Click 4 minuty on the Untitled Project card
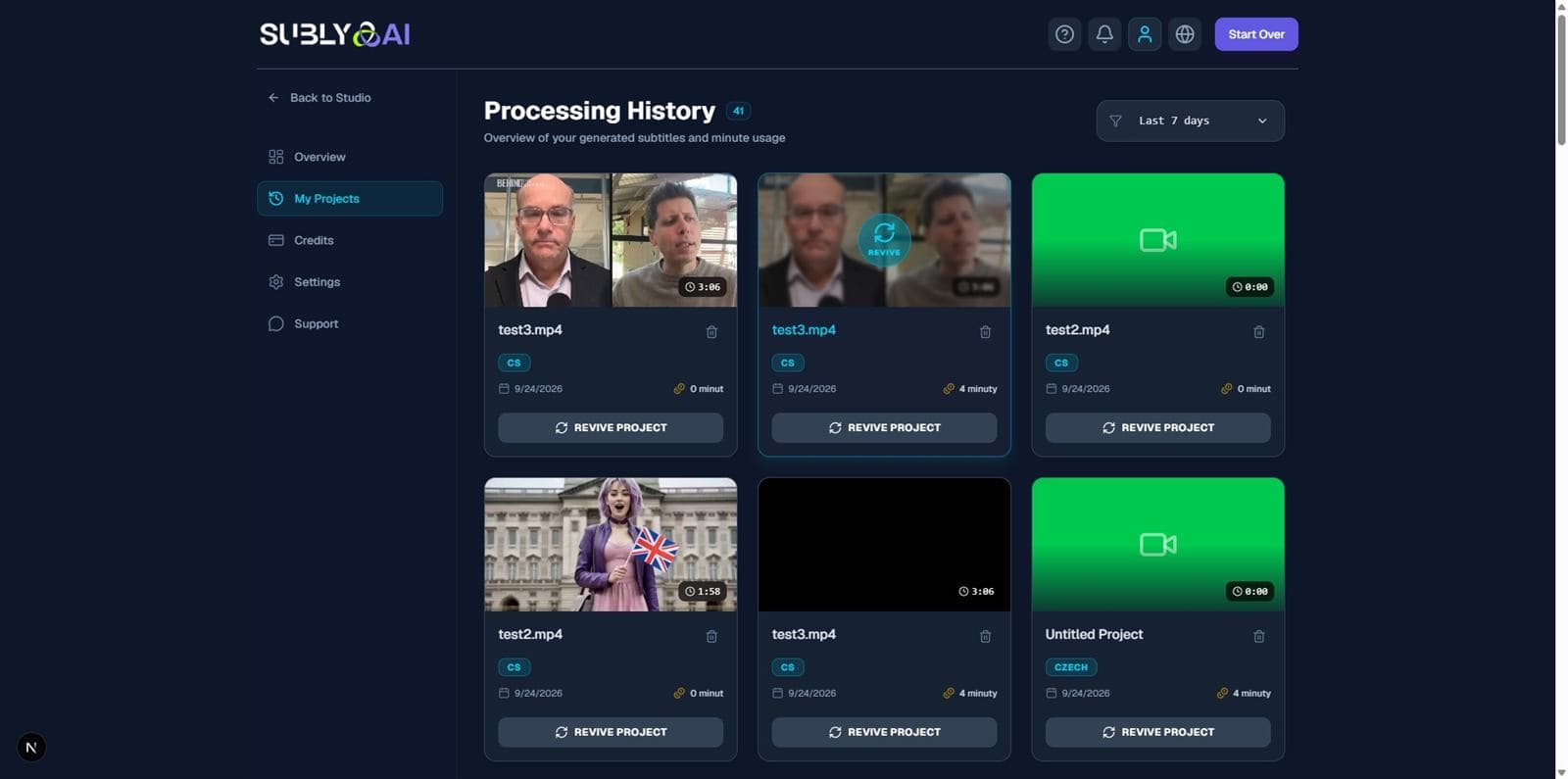Viewport: 1568px width, 779px height. coord(1245,693)
